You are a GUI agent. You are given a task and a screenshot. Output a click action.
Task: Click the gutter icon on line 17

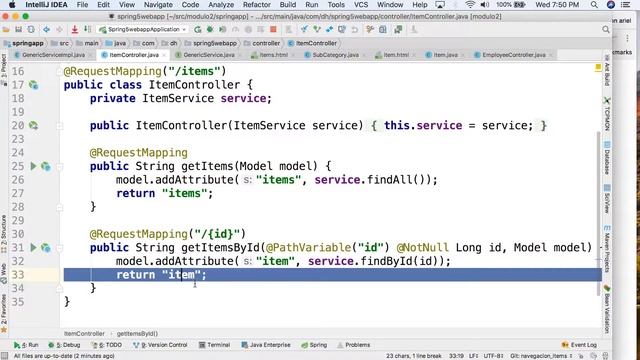pyautogui.click(x=33, y=85)
